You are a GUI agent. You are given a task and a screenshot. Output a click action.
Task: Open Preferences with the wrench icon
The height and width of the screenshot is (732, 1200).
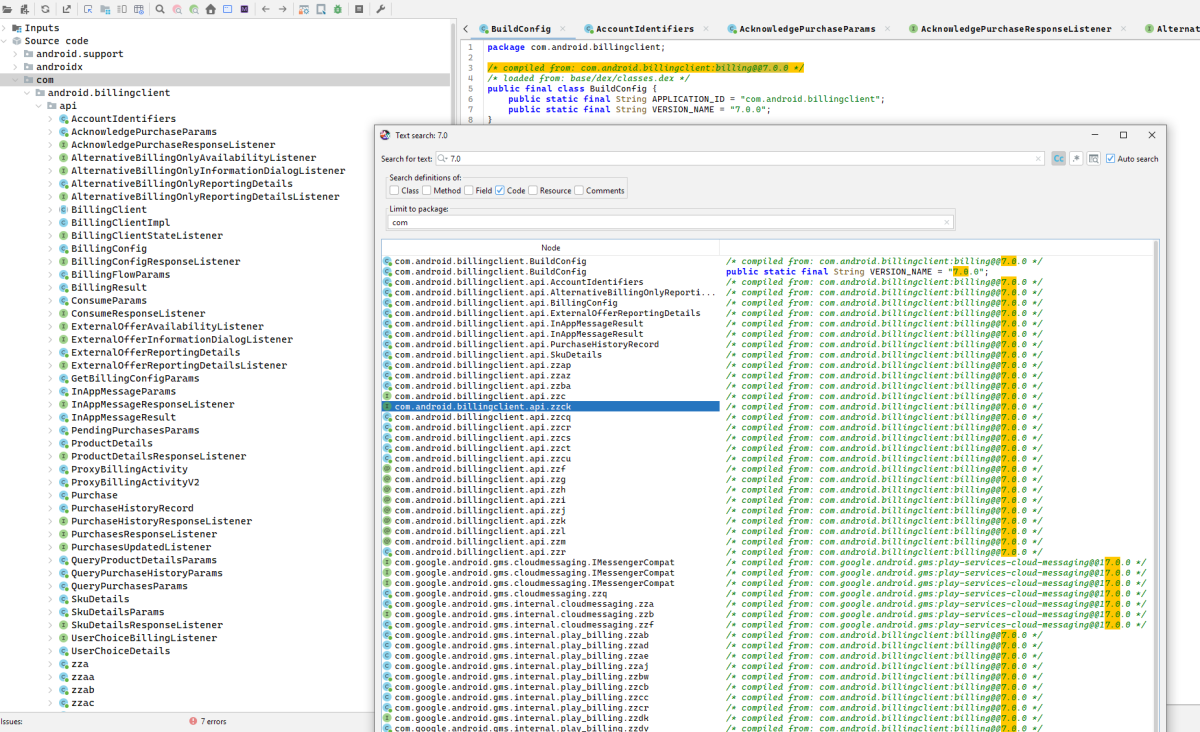(381, 9)
